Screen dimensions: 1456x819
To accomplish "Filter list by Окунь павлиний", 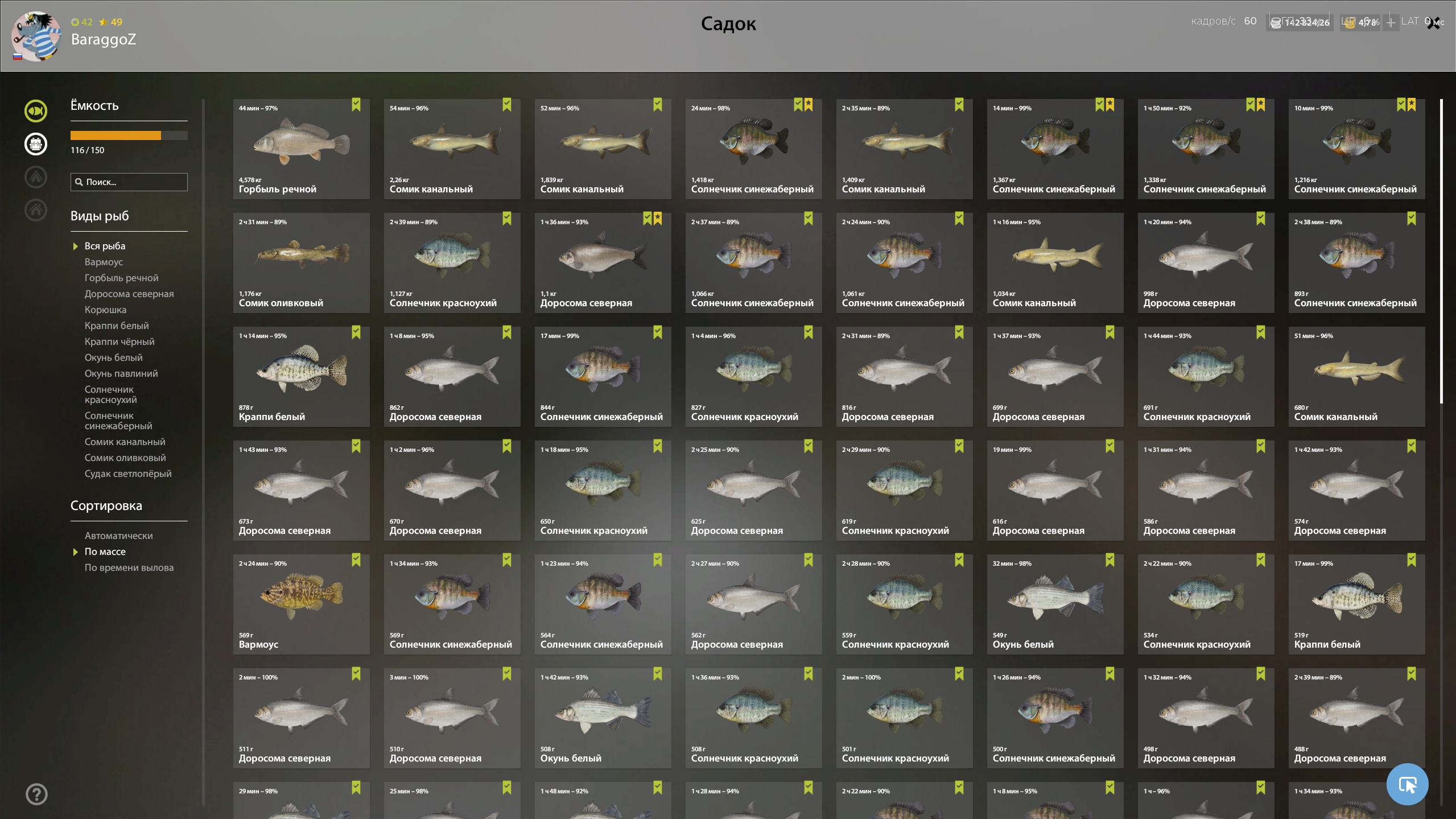I will coord(121,373).
